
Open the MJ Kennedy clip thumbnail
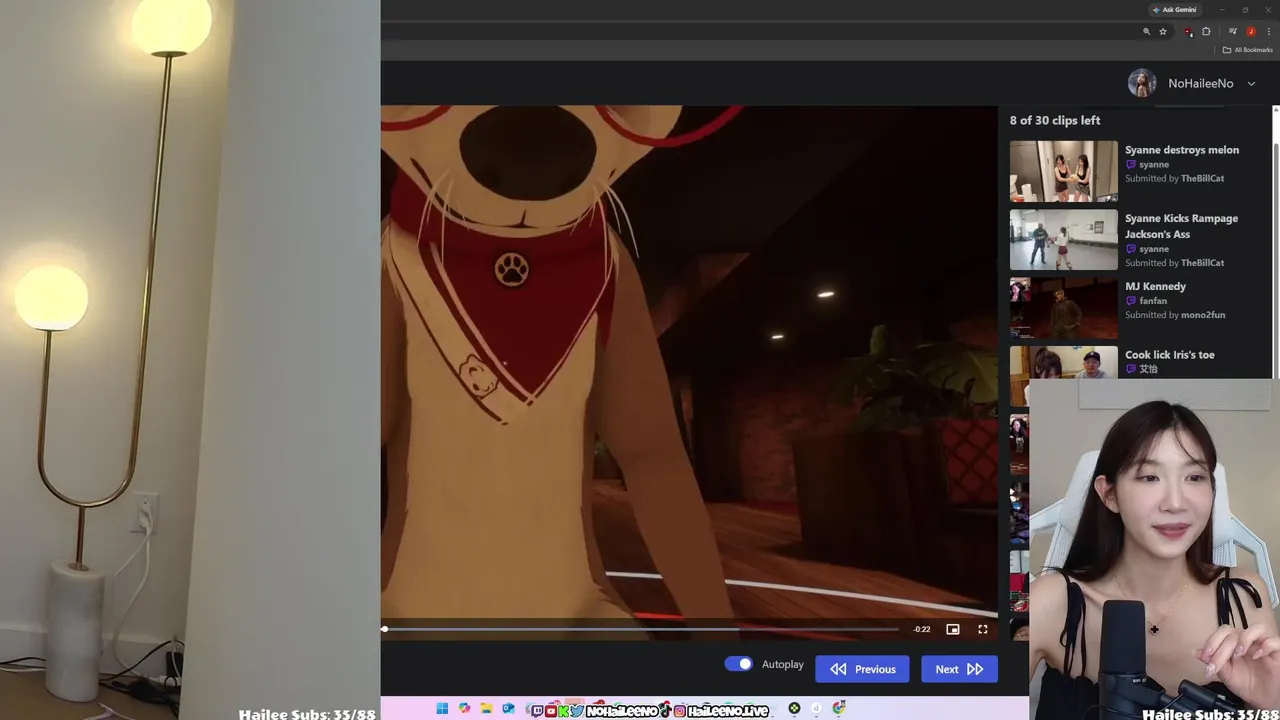point(1063,307)
